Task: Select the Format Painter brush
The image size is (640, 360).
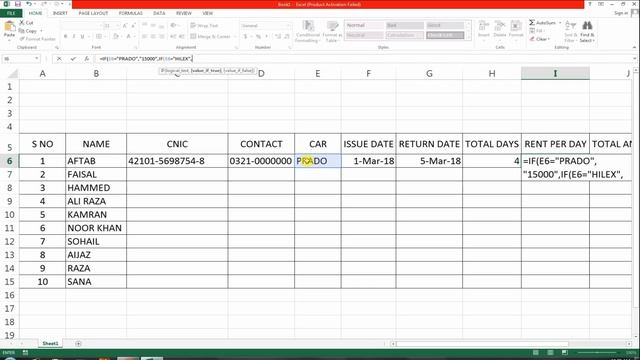Action: pyautogui.click(x=38, y=39)
